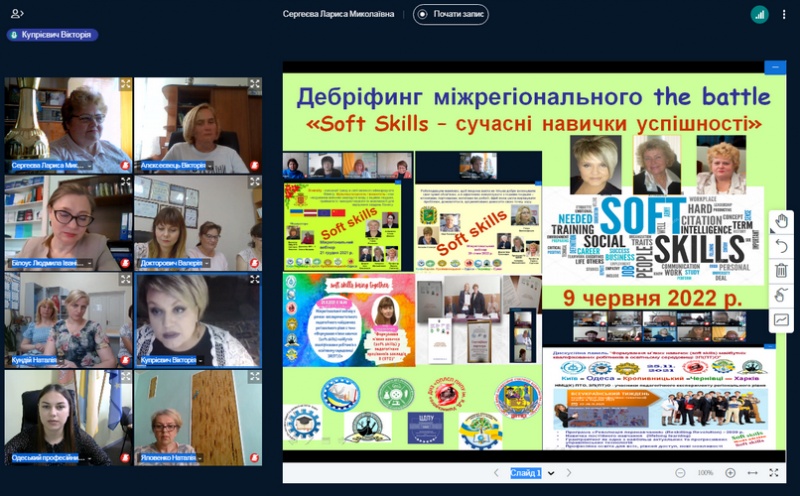Expand Сергеєва Лариса webcam to fullscreen
Screen dimensions: 800x496
pyautogui.click(x=125, y=85)
